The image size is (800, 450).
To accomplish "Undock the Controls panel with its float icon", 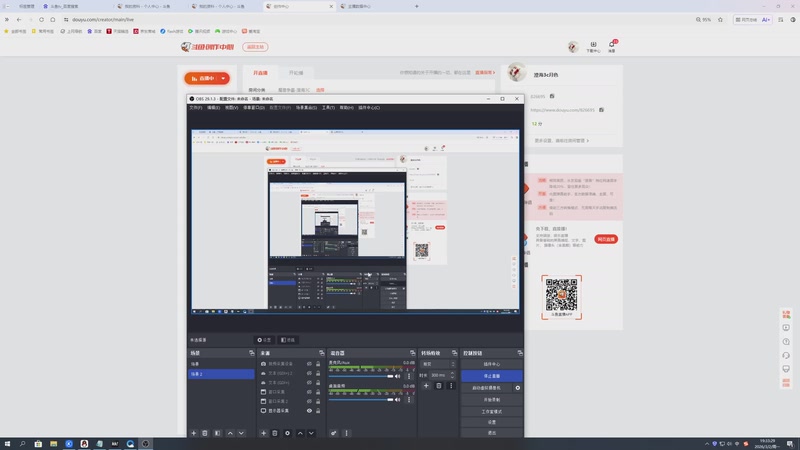I will (x=519, y=353).
